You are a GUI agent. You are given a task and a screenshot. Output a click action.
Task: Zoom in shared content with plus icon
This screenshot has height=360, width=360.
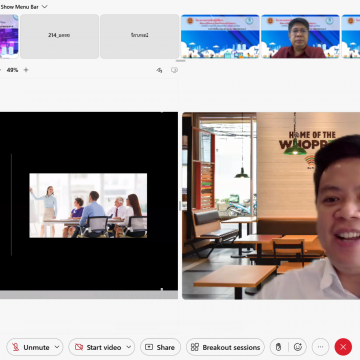(x=26, y=70)
